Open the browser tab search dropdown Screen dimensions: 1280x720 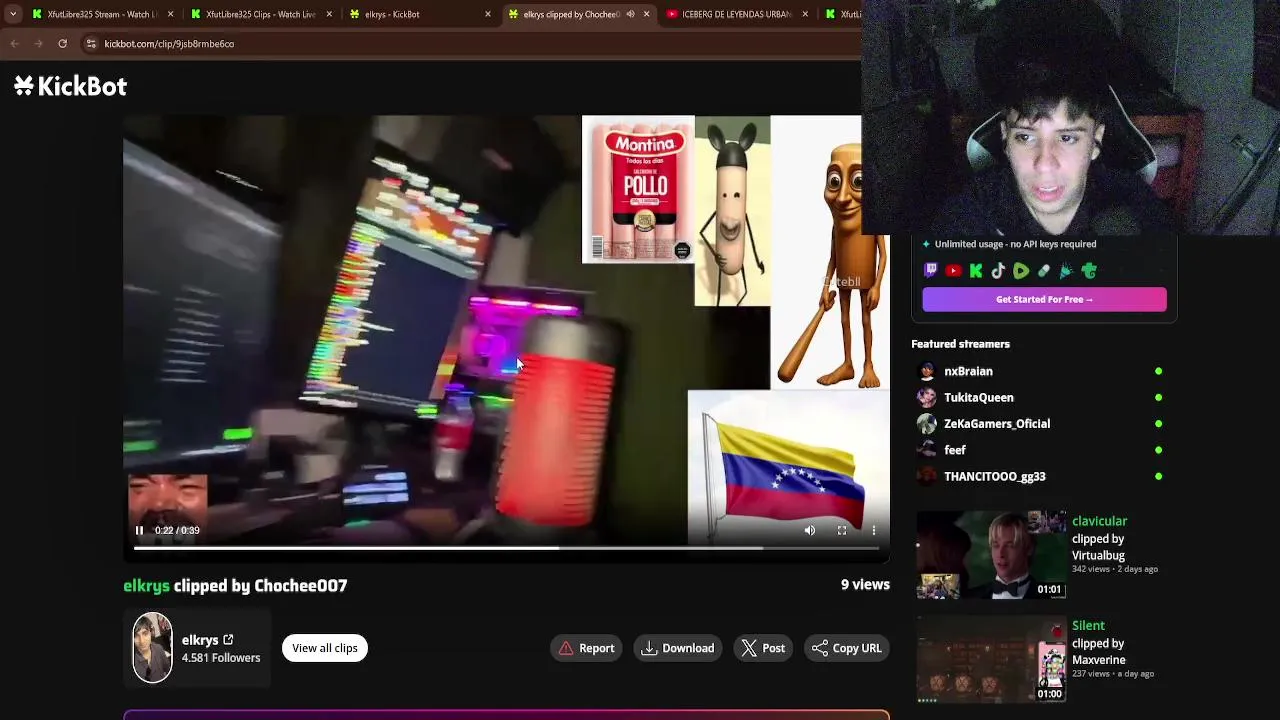13,14
